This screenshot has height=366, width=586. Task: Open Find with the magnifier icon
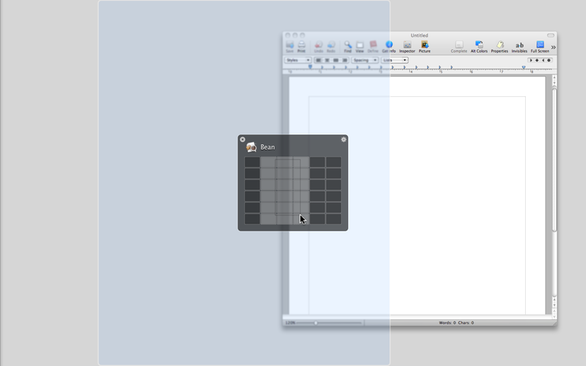click(x=348, y=47)
